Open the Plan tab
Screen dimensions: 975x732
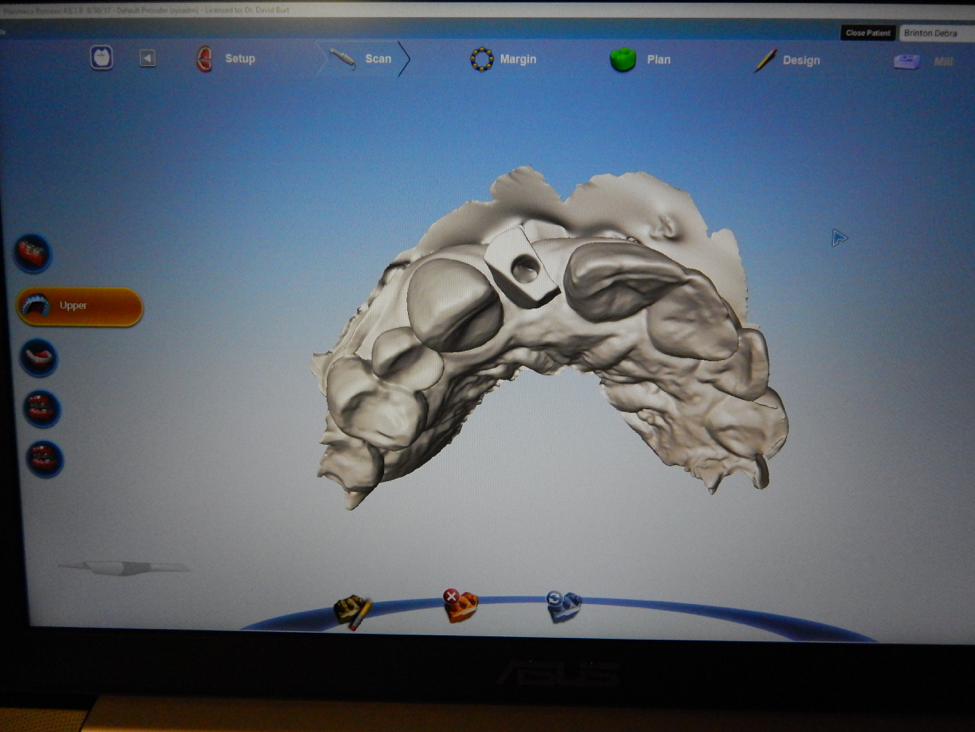640,60
